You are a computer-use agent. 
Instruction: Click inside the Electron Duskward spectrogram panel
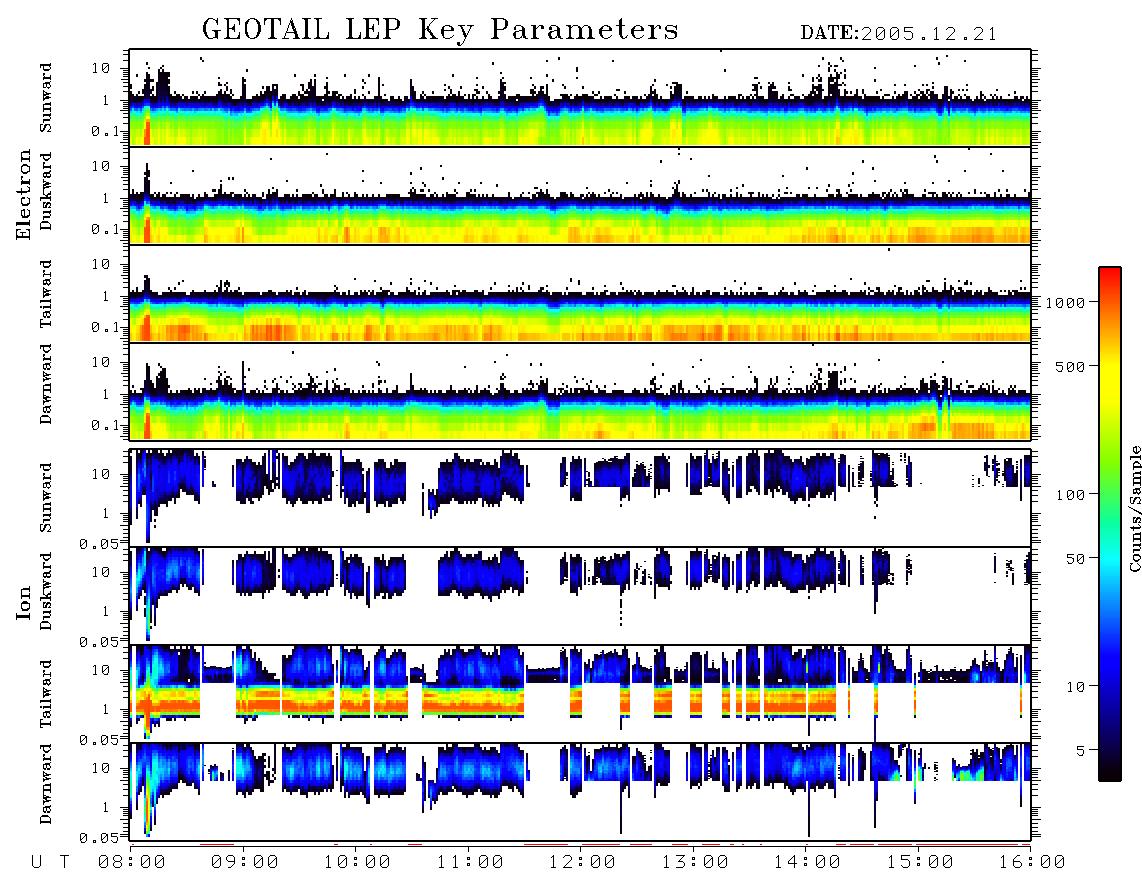580,195
